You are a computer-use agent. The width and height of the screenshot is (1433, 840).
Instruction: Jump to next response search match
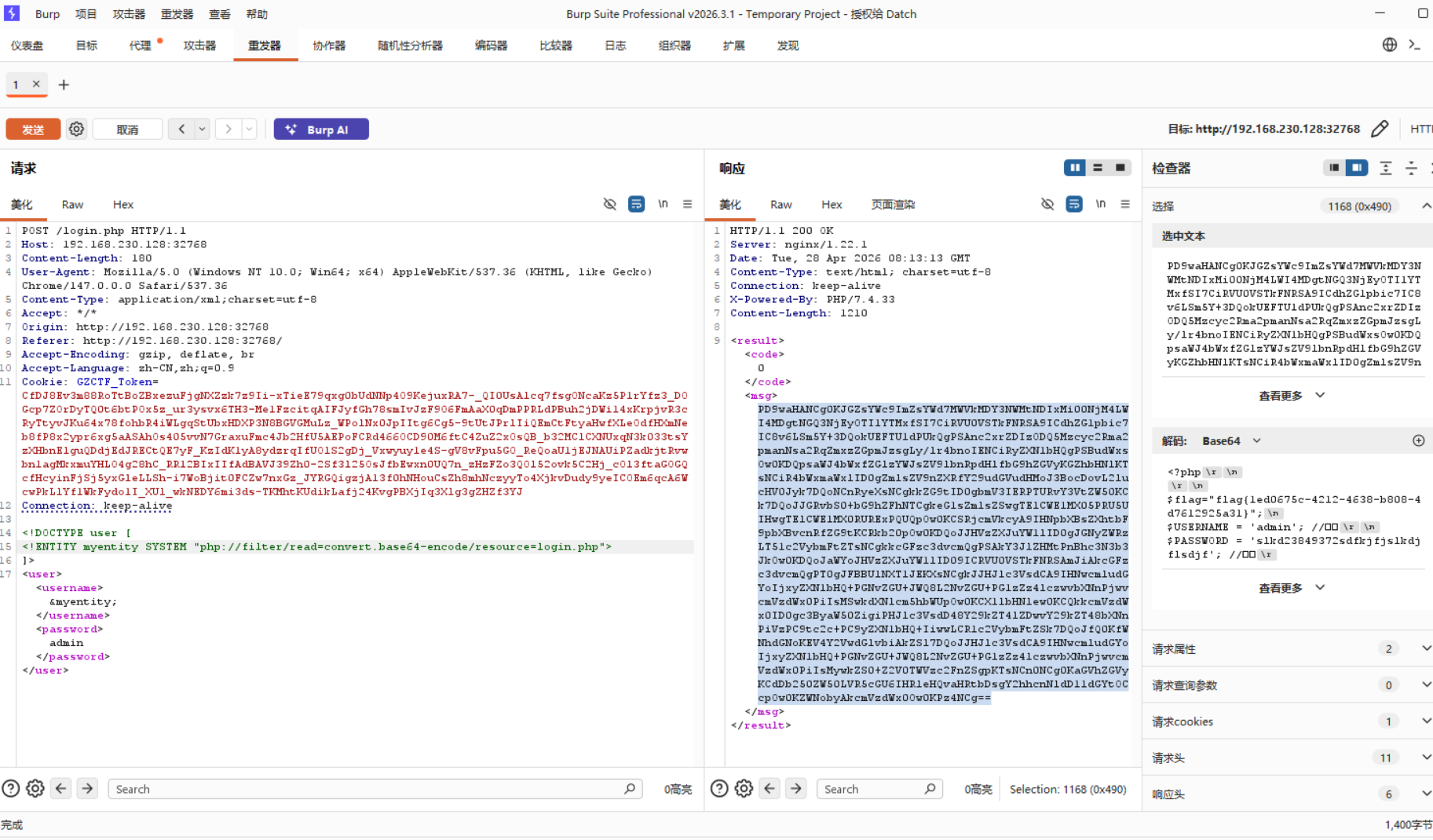(x=796, y=788)
